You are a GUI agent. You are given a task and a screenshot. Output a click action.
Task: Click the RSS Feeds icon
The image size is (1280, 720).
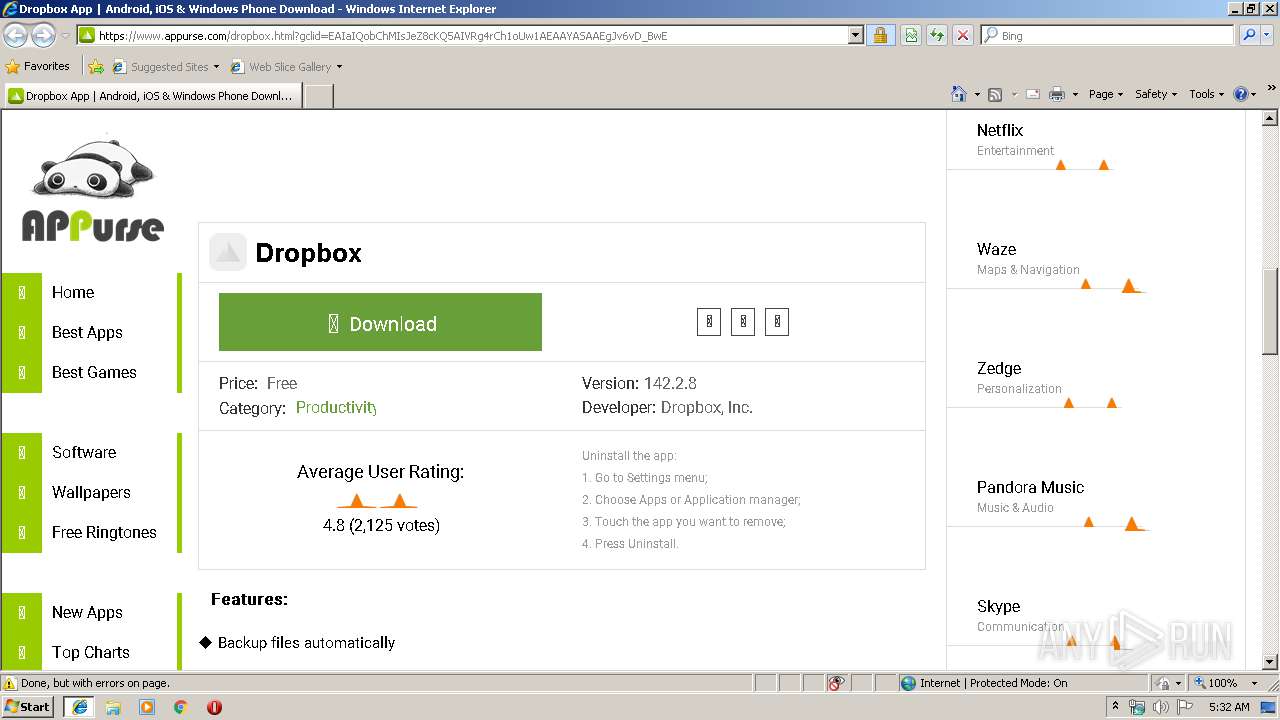(x=995, y=94)
